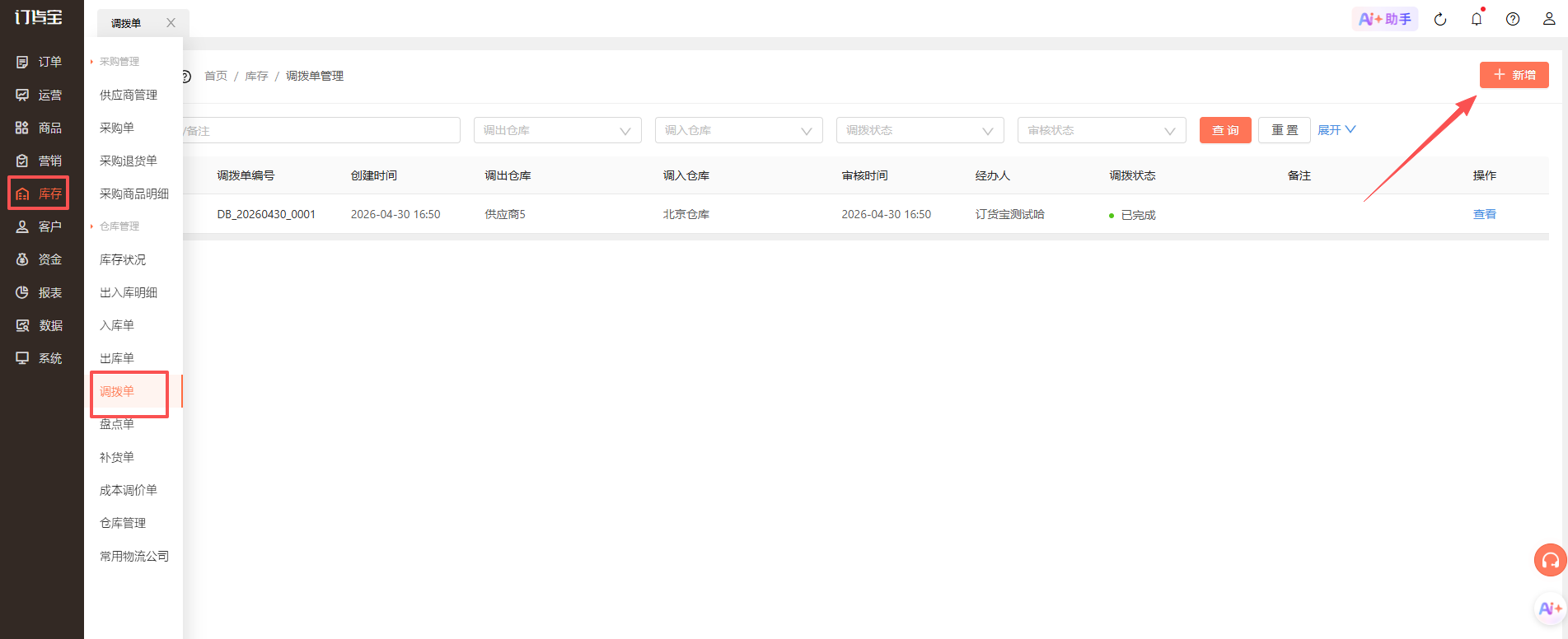
Task: Open the floating Ai+ assistant icon
Action: [x=1550, y=609]
